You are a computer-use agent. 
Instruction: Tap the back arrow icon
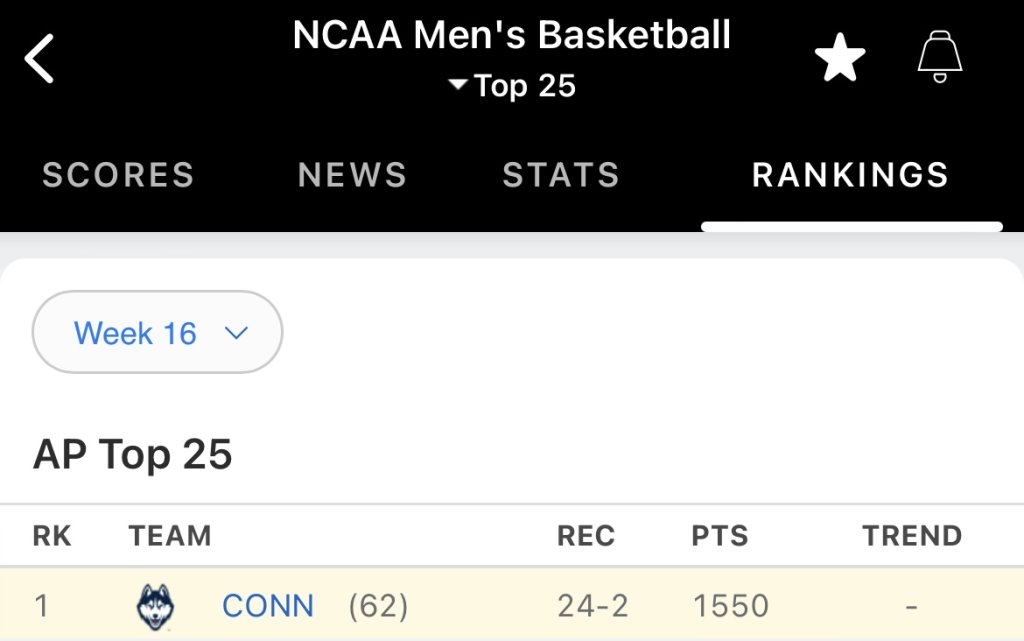(x=40, y=59)
